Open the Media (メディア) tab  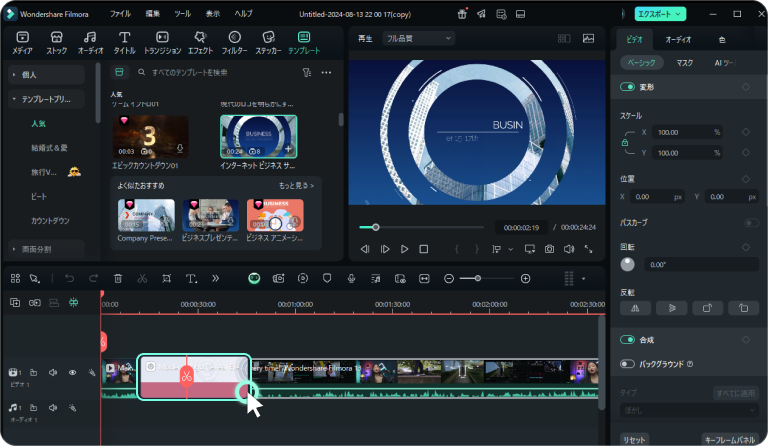point(23,43)
